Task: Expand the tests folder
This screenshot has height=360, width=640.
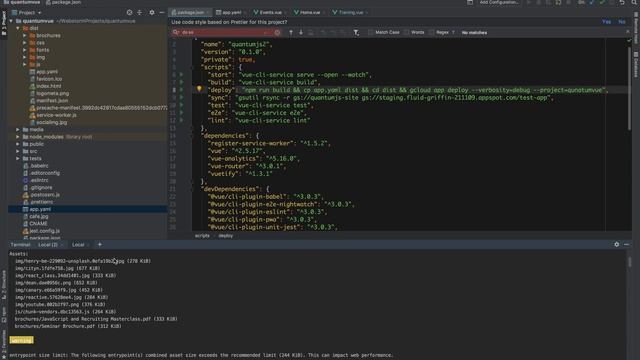Action: pyautogui.click(x=18, y=158)
